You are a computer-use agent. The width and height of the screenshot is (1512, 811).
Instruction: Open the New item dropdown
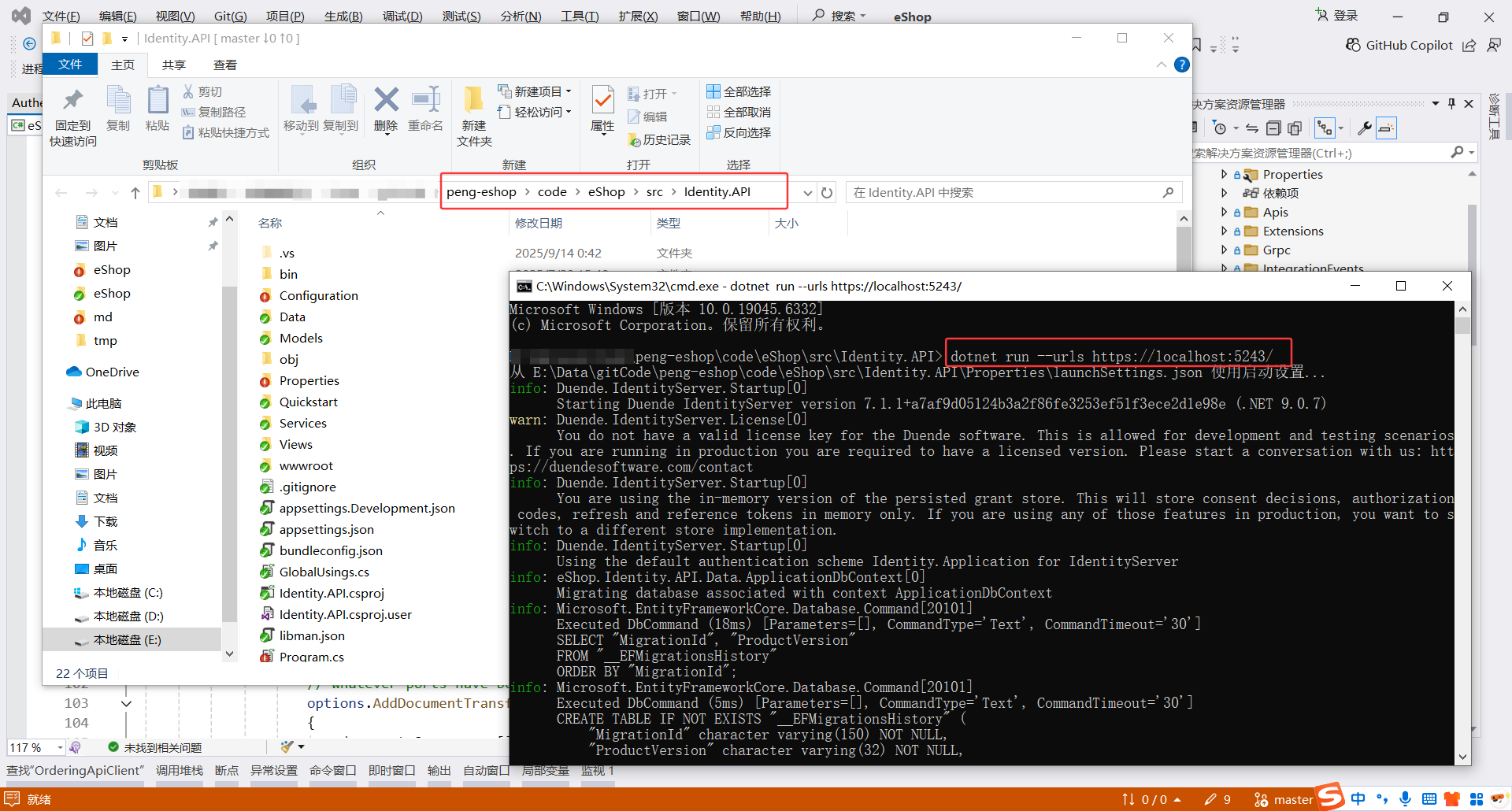click(x=535, y=92)
